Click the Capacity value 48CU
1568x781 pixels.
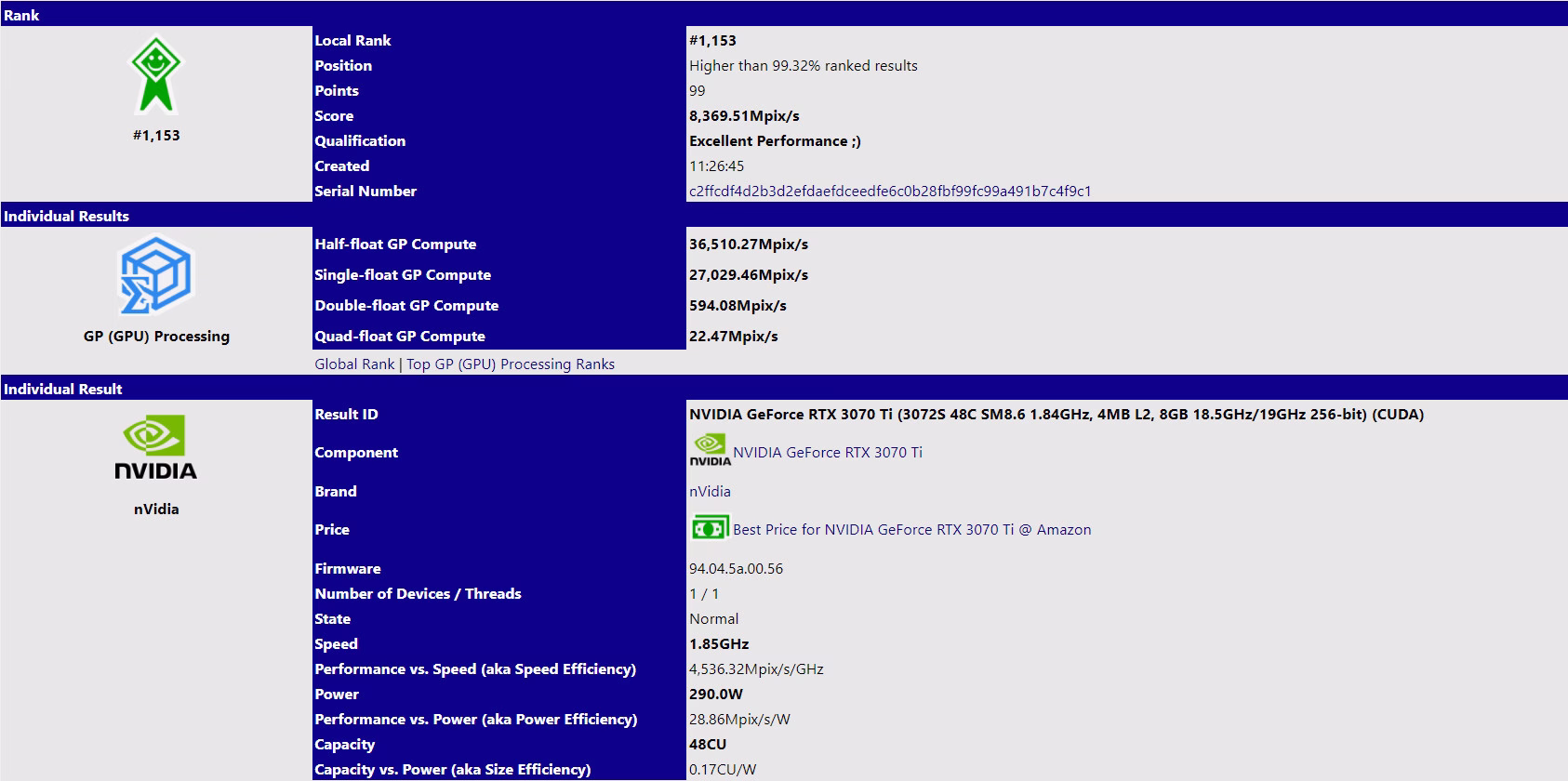pos(708,744)
